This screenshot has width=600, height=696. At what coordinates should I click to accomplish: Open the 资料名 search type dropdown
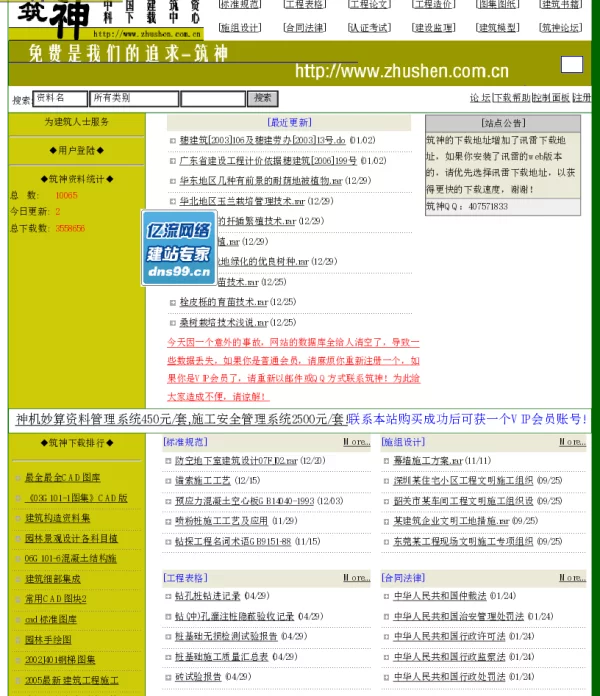pos(60,99)
